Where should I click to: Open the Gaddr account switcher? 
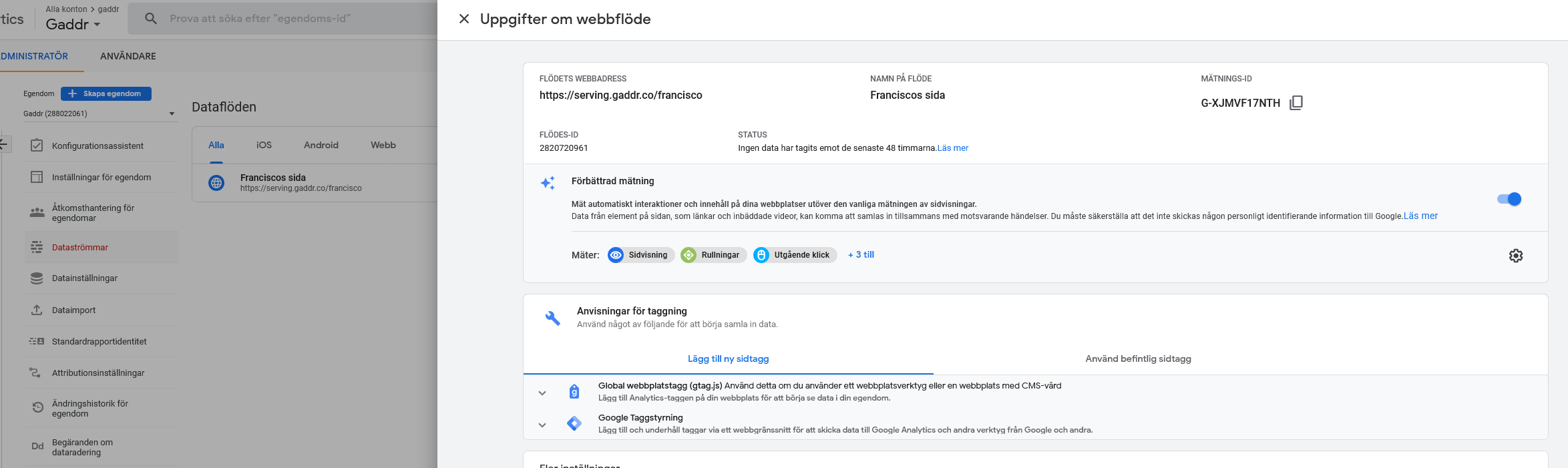[73, 25]
